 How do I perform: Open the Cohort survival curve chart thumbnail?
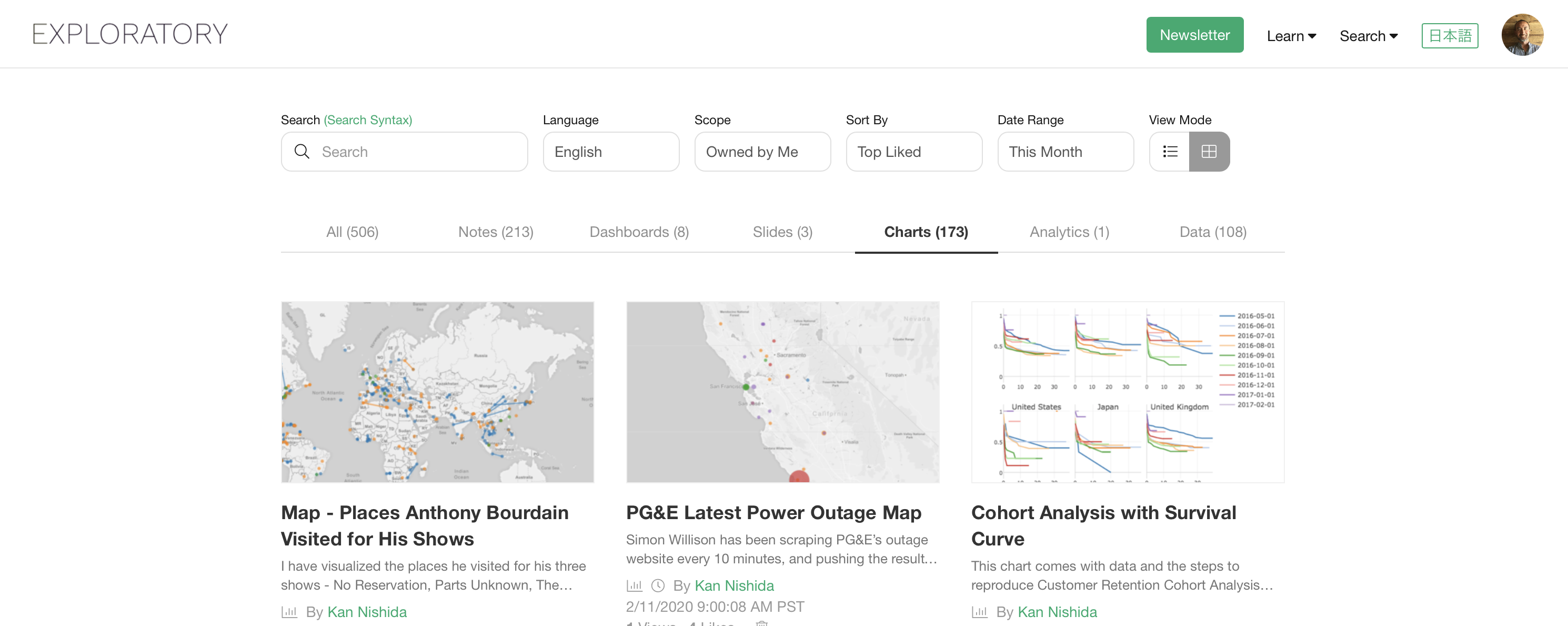(x=1128, y=392)
